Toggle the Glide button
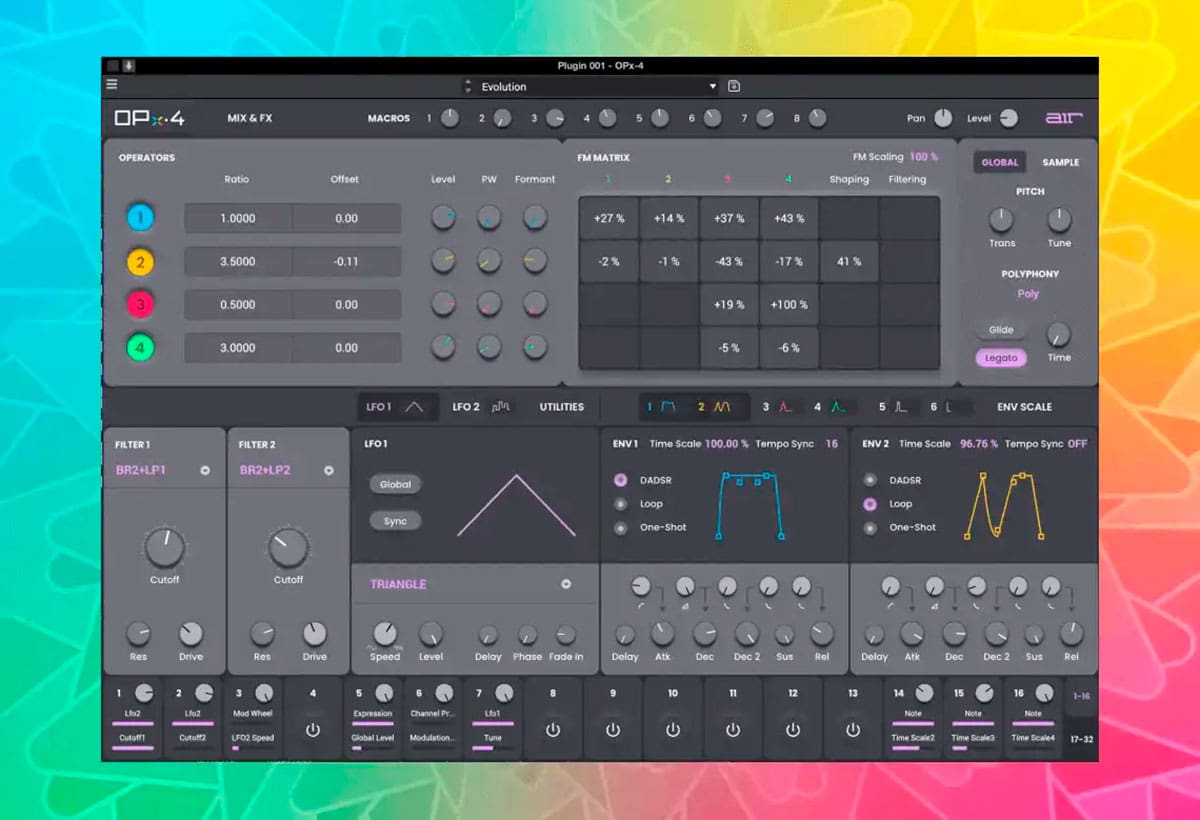The height and width of the screenshot is (820, 1200). tap(1001, 330)
